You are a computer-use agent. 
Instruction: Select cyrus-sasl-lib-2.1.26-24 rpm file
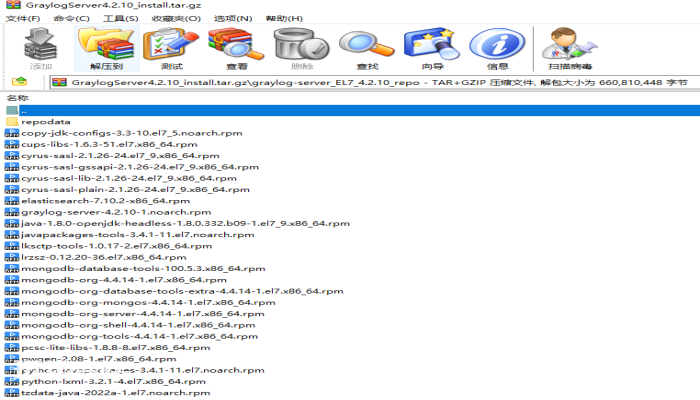click(x=129, y=178)
